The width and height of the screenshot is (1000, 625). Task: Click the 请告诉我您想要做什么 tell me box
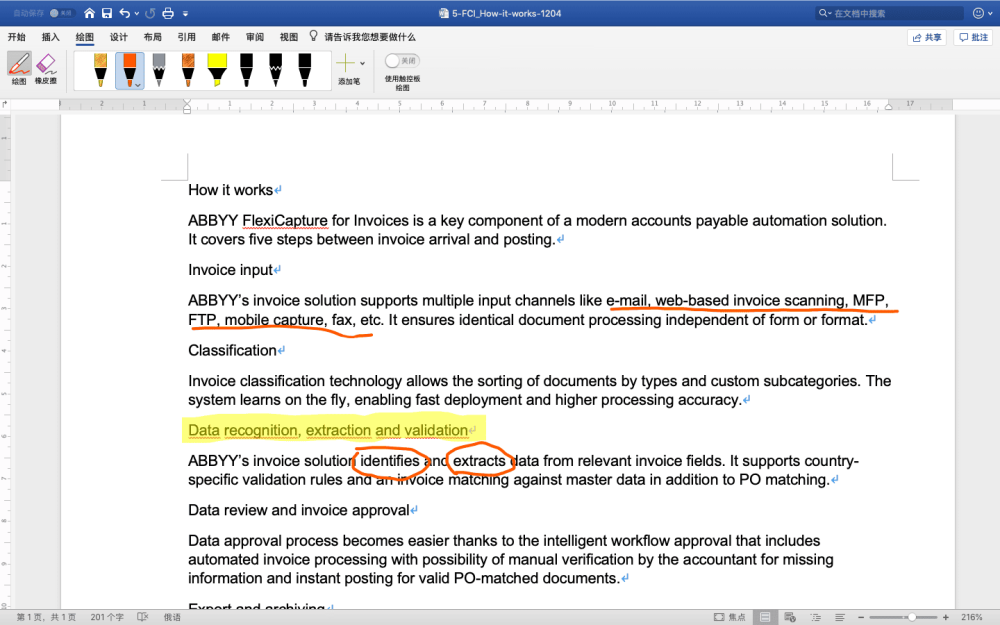pos(370,37)
